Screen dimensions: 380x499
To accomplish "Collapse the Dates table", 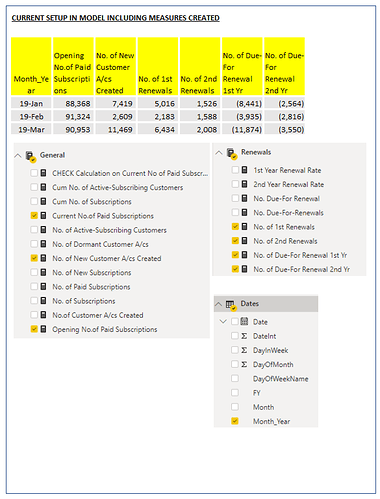I will pyautogui.click(x=219, y=304).
